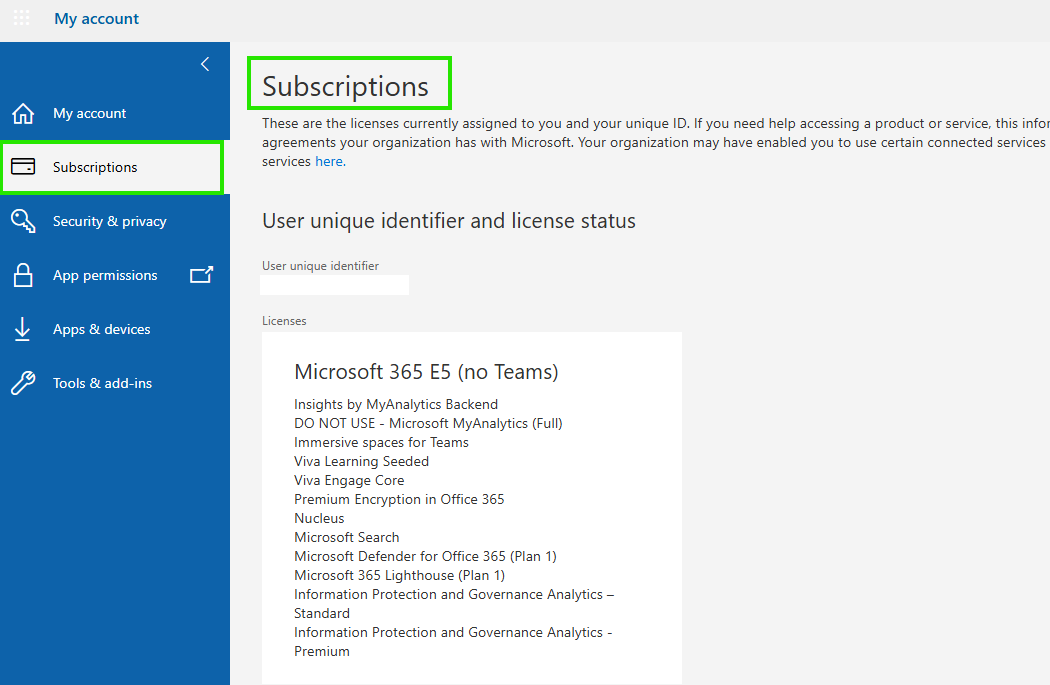Click the 'Nucleus' license entry
The width and height of the screenshot is (1050, 685).
click(x=319, y=518)
